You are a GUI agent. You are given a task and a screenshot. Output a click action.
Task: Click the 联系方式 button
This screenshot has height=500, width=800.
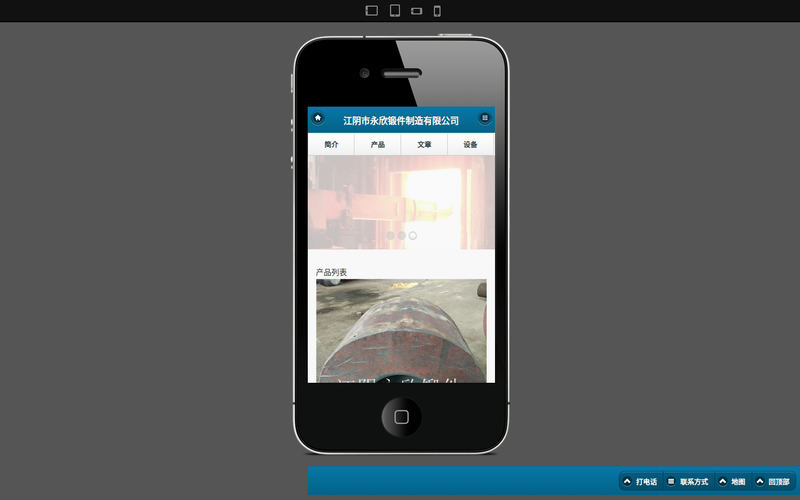click(688, 481)
